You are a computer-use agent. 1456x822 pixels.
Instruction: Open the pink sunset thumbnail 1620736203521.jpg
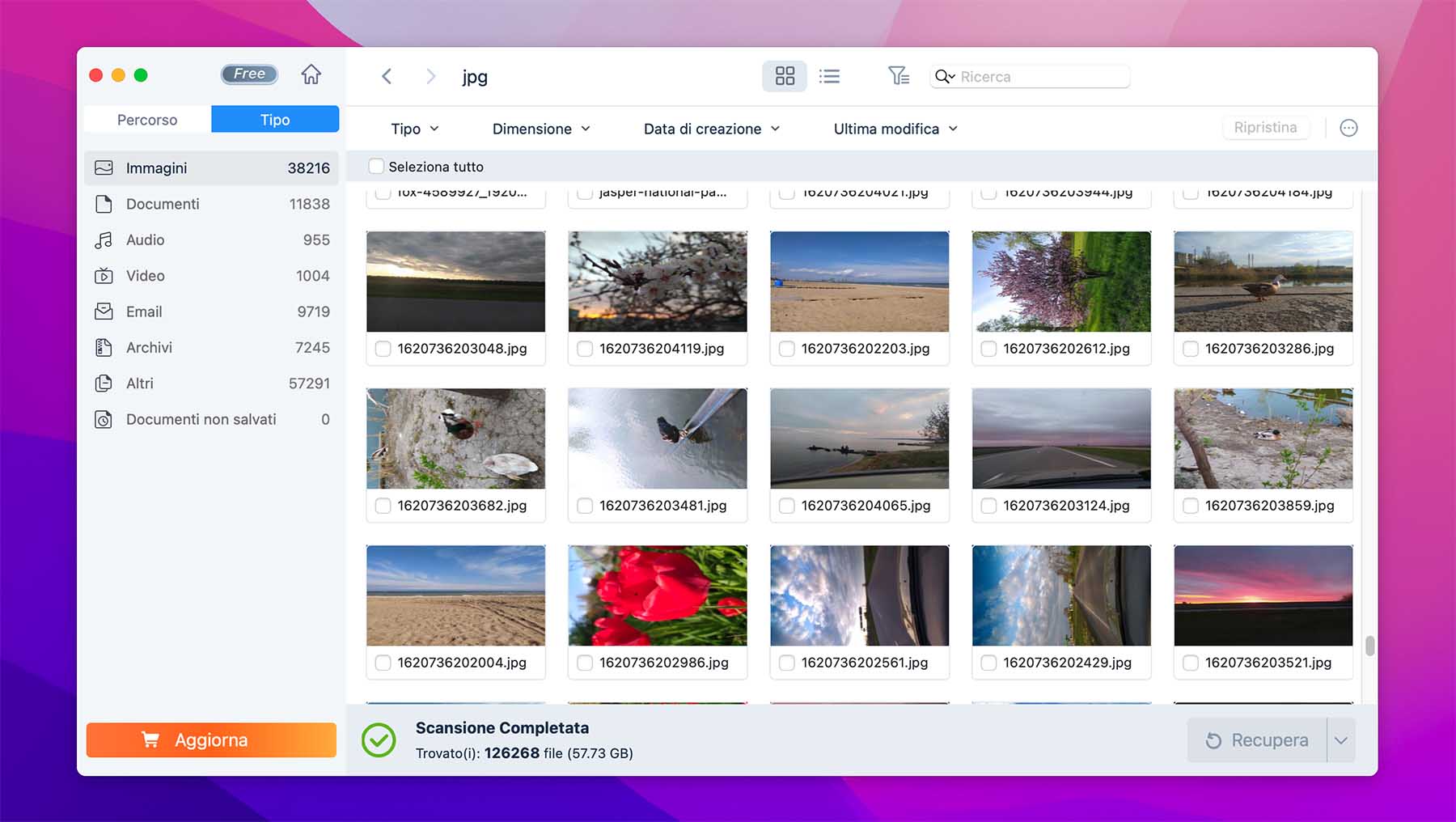click(1263, 595)
